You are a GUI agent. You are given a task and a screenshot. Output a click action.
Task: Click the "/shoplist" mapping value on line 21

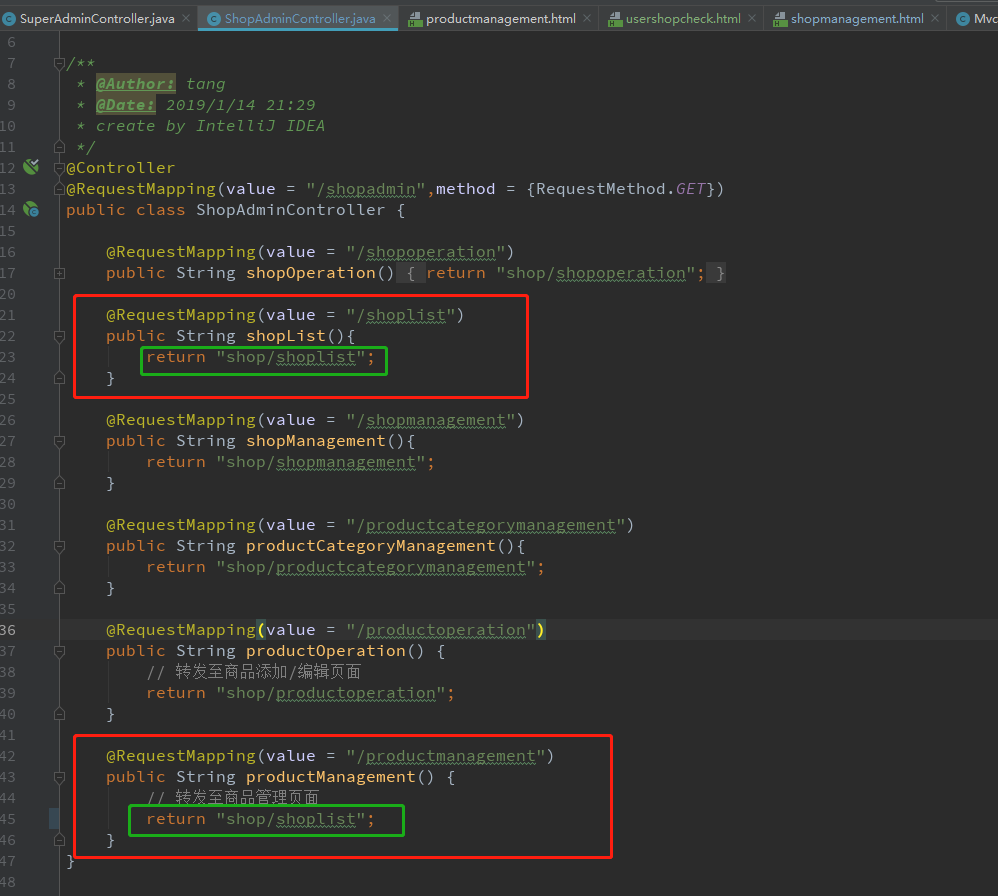tap(401, 315)
